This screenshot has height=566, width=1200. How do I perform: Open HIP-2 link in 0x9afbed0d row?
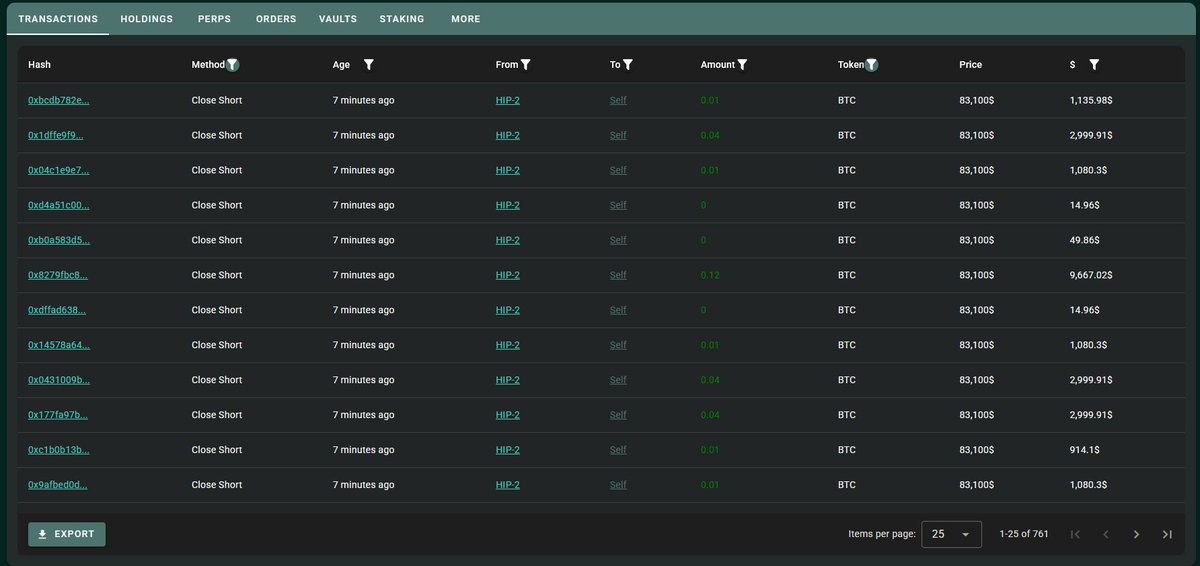click(x=508, y=485)
